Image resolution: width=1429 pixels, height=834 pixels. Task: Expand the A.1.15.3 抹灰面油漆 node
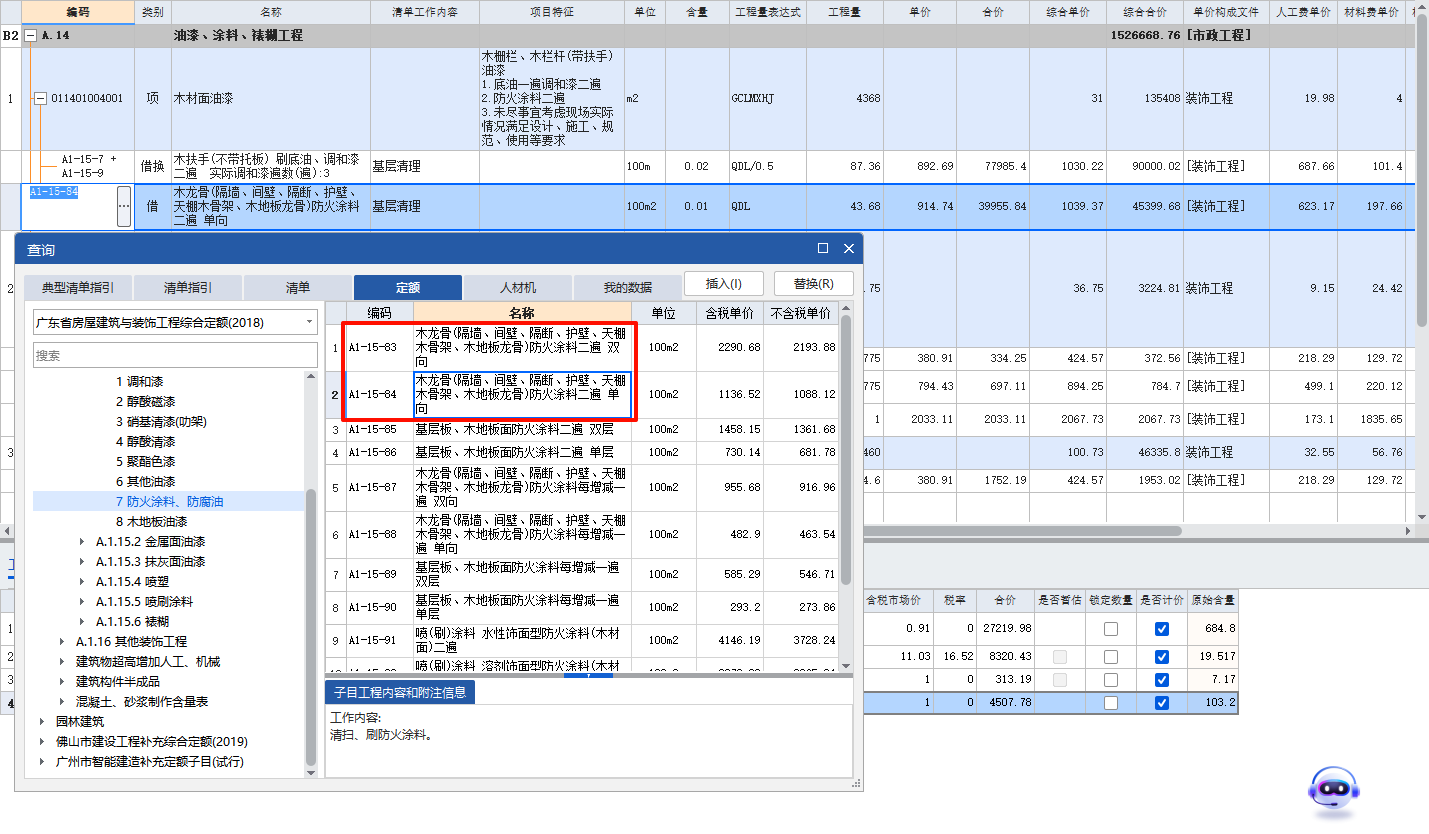click(82, 562)
